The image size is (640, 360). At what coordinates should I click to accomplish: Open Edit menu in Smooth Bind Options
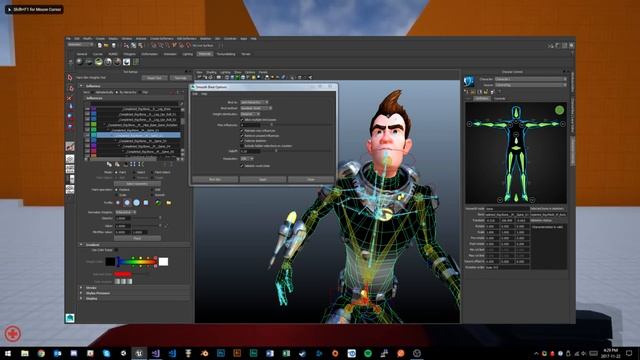tap(195, 94)
